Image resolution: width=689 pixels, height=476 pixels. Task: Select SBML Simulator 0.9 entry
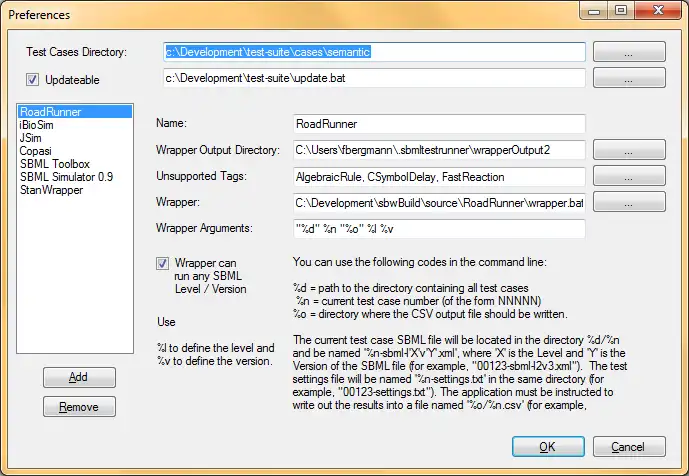coord(75,177)
